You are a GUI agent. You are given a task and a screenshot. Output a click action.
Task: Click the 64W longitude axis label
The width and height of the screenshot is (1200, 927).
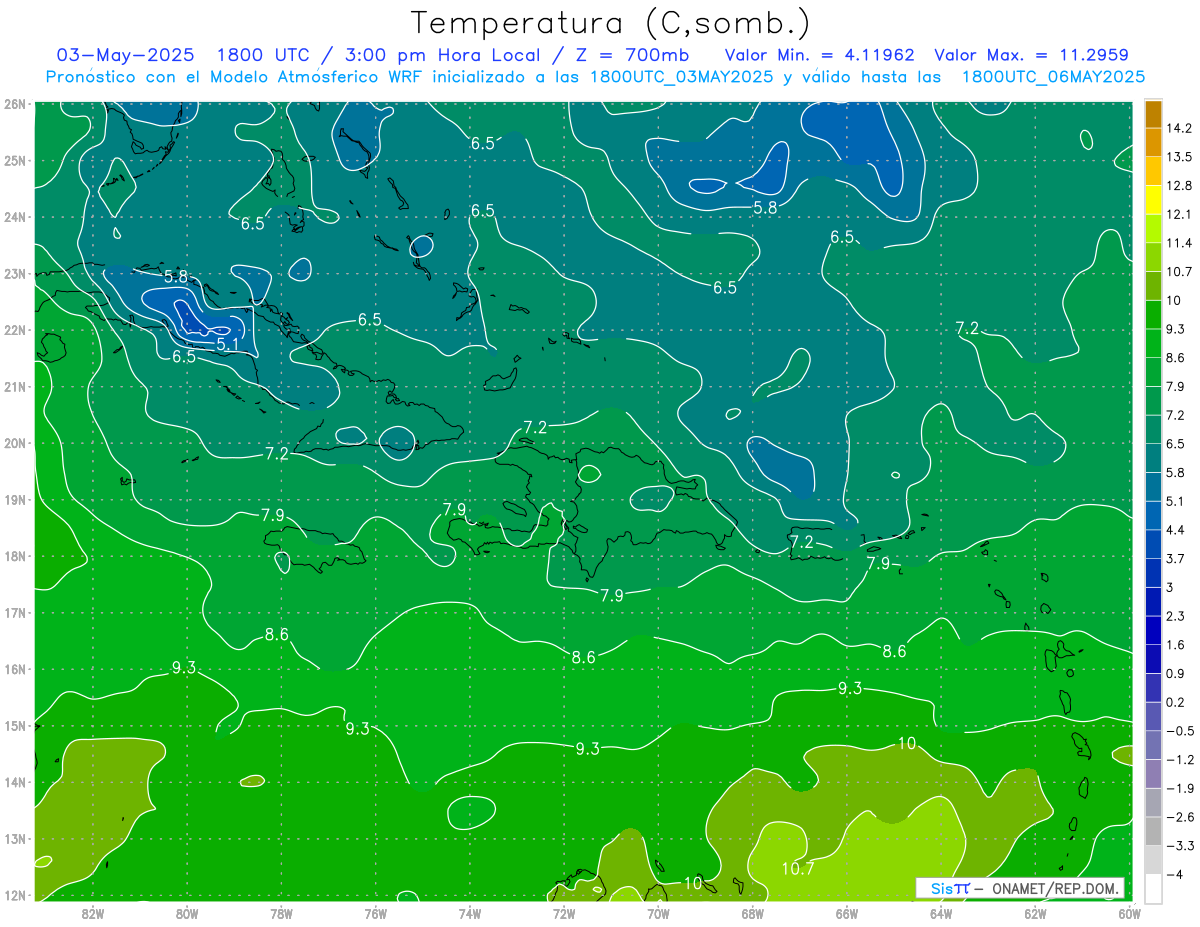[941, 913]
